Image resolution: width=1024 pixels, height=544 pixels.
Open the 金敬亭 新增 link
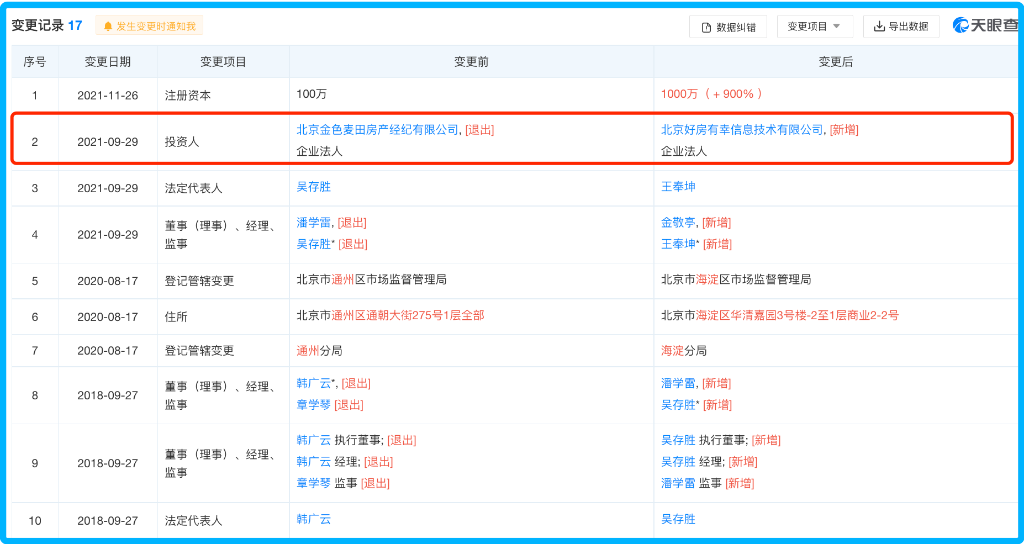(678, 223)
